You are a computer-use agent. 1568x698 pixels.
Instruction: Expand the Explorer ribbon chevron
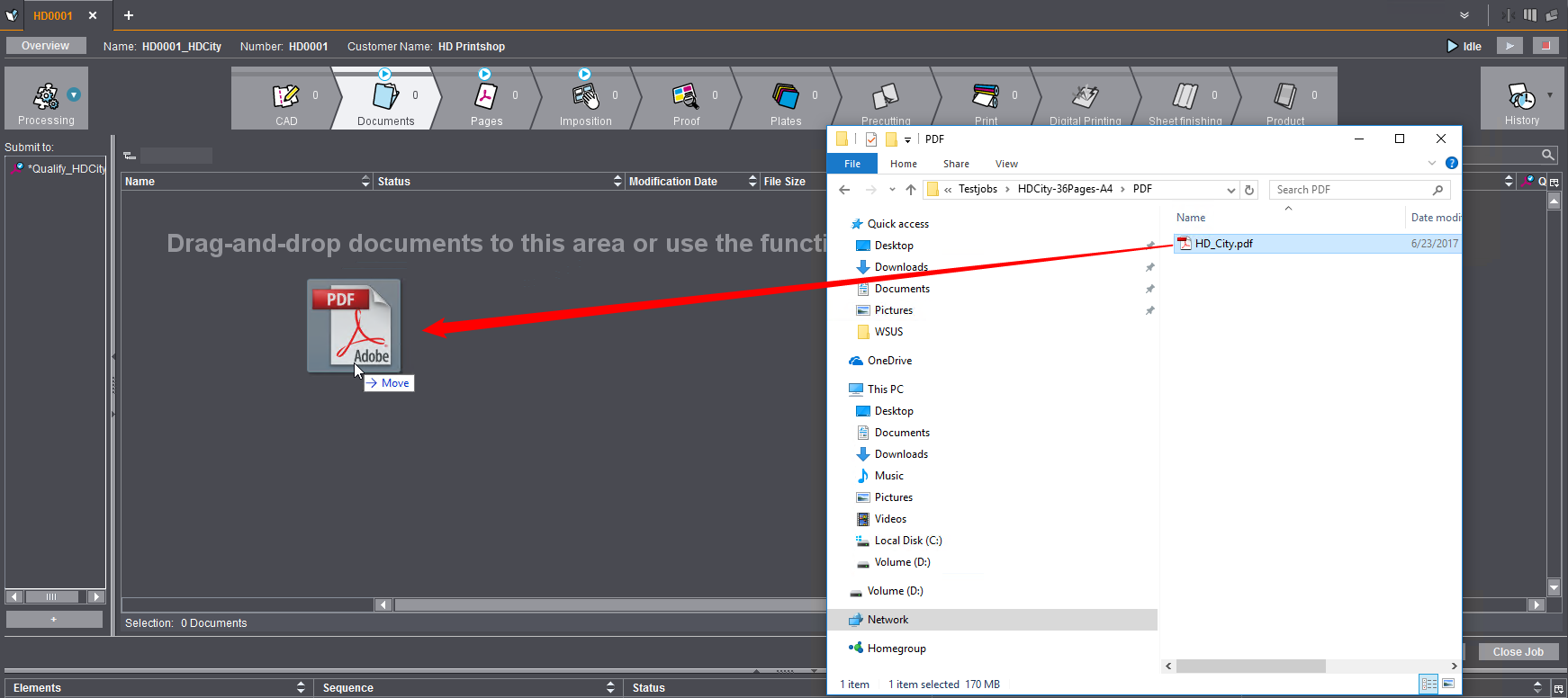point(1432,163)
